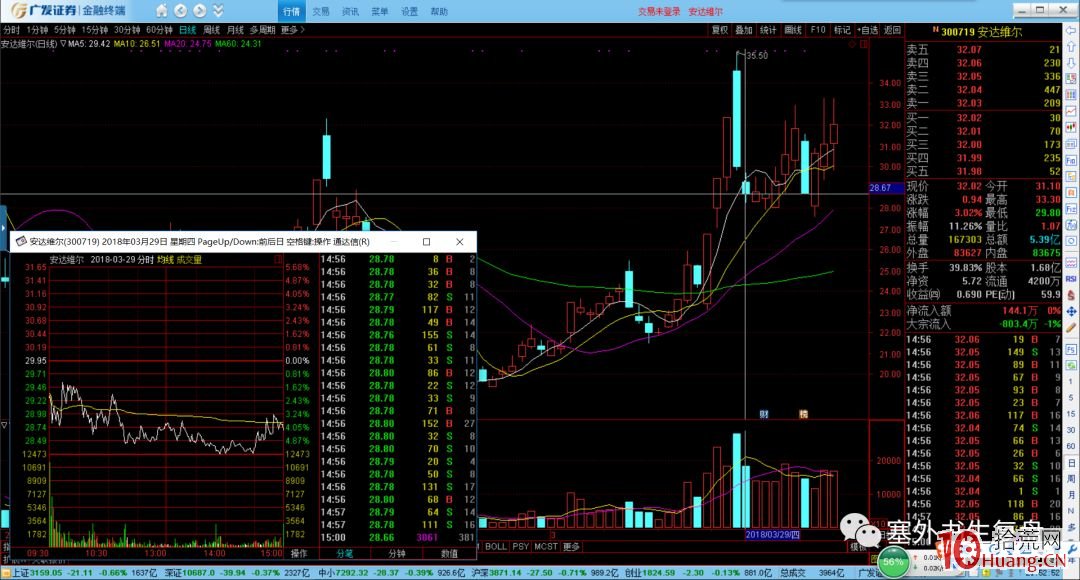Expand the double-chevron toolbar icon
Screen dimensions: 1080x580
point(218,11)
